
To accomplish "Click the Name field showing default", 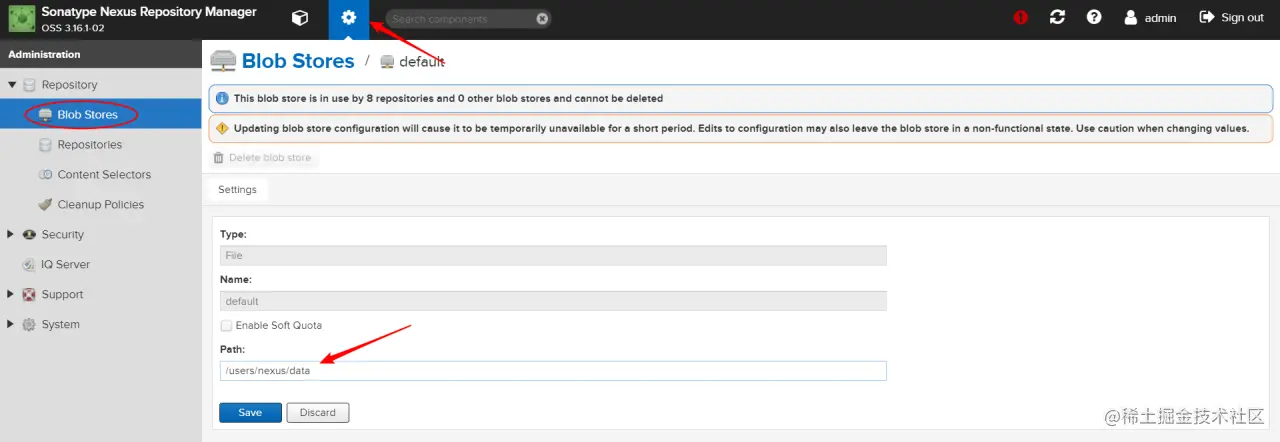I will [x=553, y=300].
